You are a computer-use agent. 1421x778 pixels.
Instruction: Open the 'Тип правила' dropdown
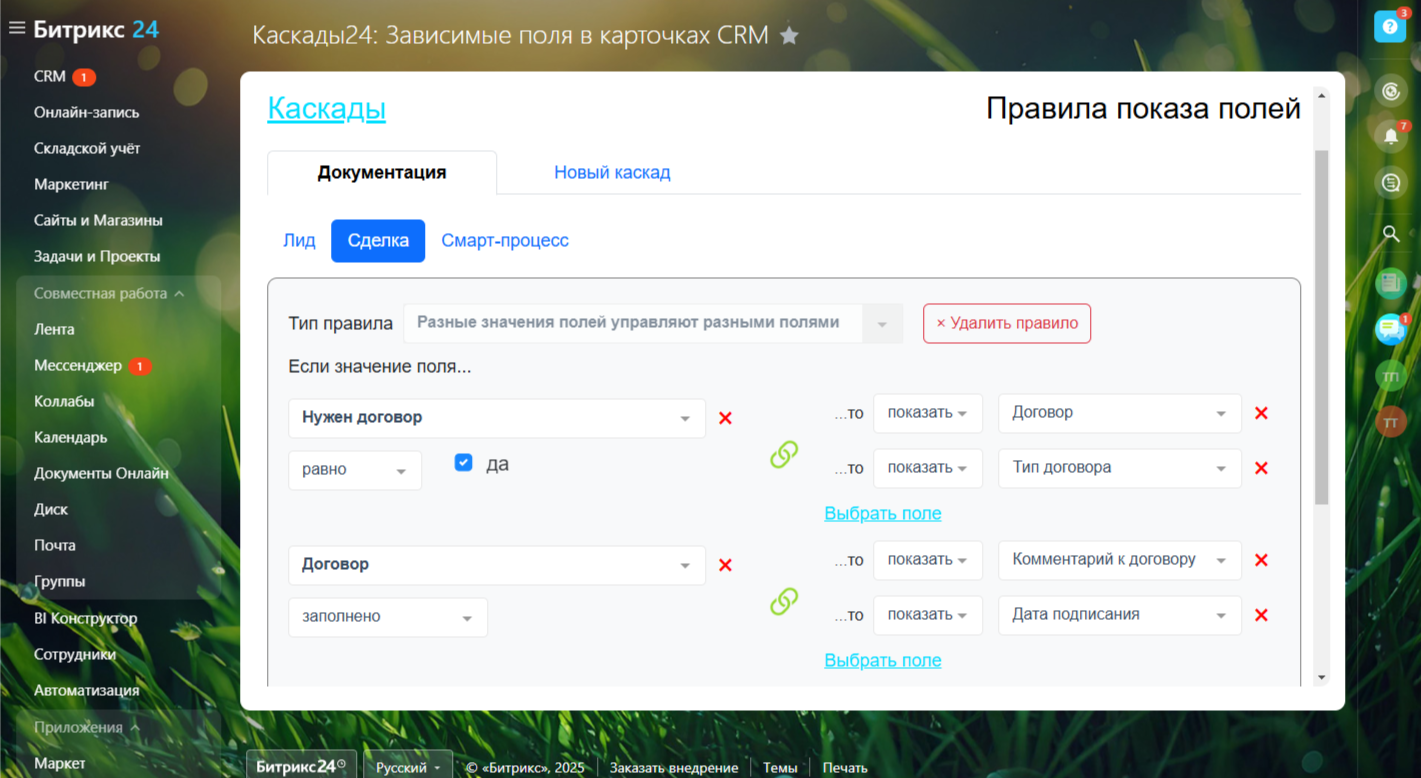[x=653, y=323]
